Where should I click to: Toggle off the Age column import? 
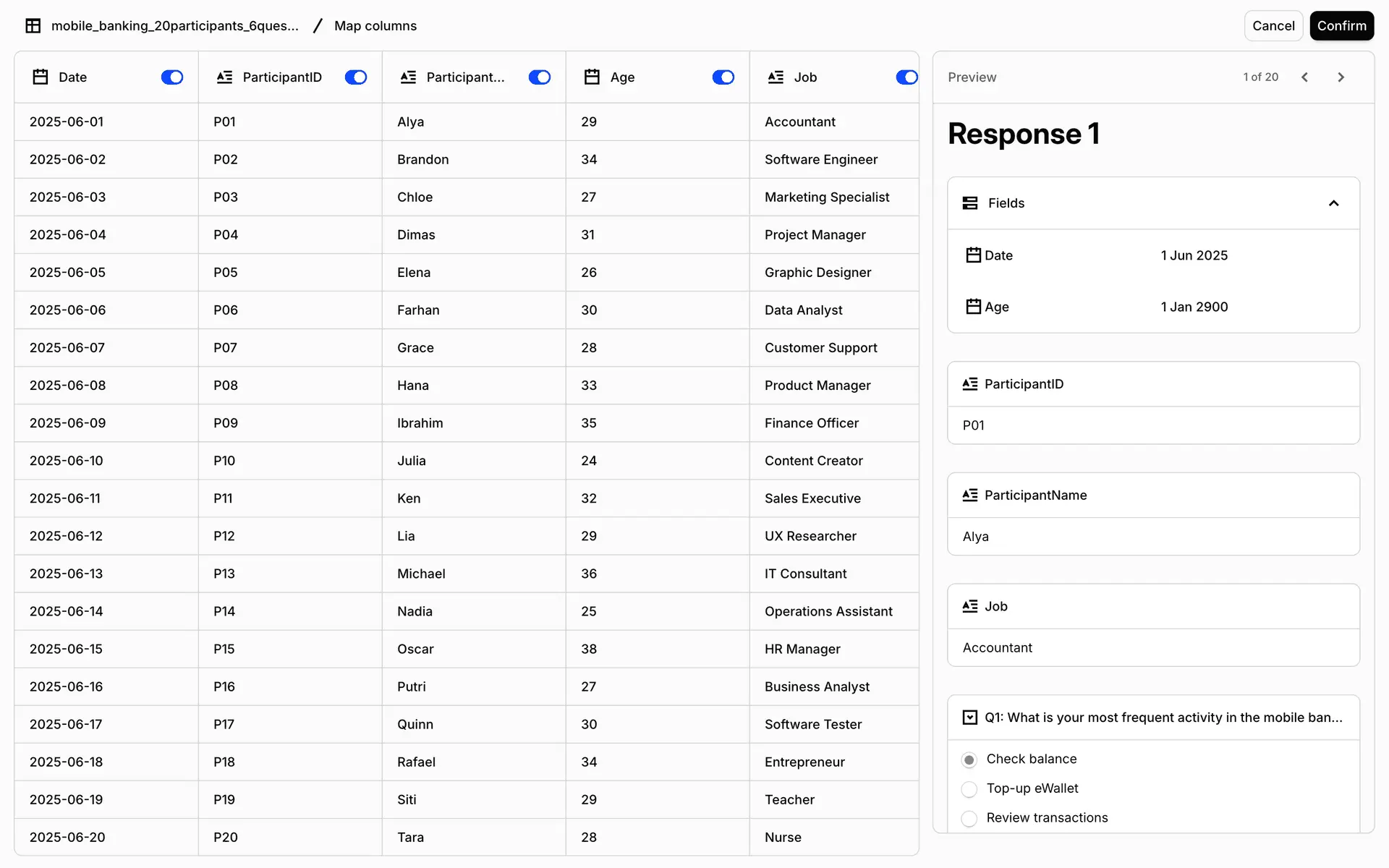[x=723, y=77]
